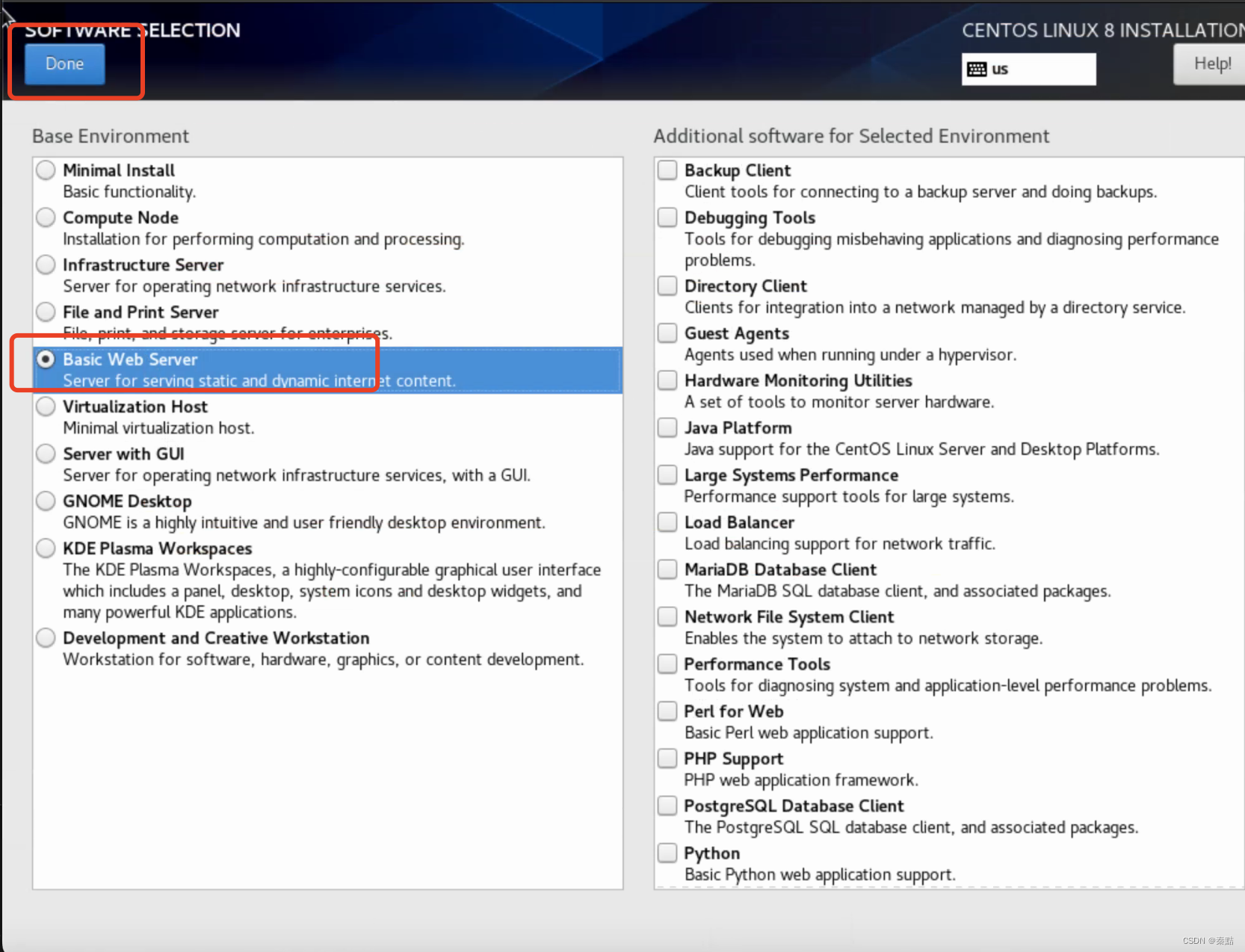Enable the Java Platform checkbox
The height and width of the screenshot is (952, 1245).
667,427
